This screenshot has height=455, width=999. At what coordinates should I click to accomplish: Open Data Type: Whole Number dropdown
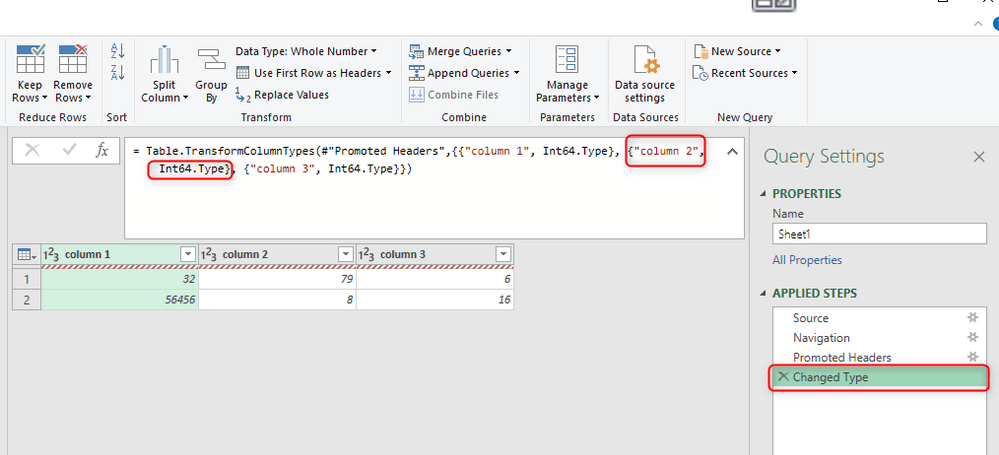pos(306,51)
